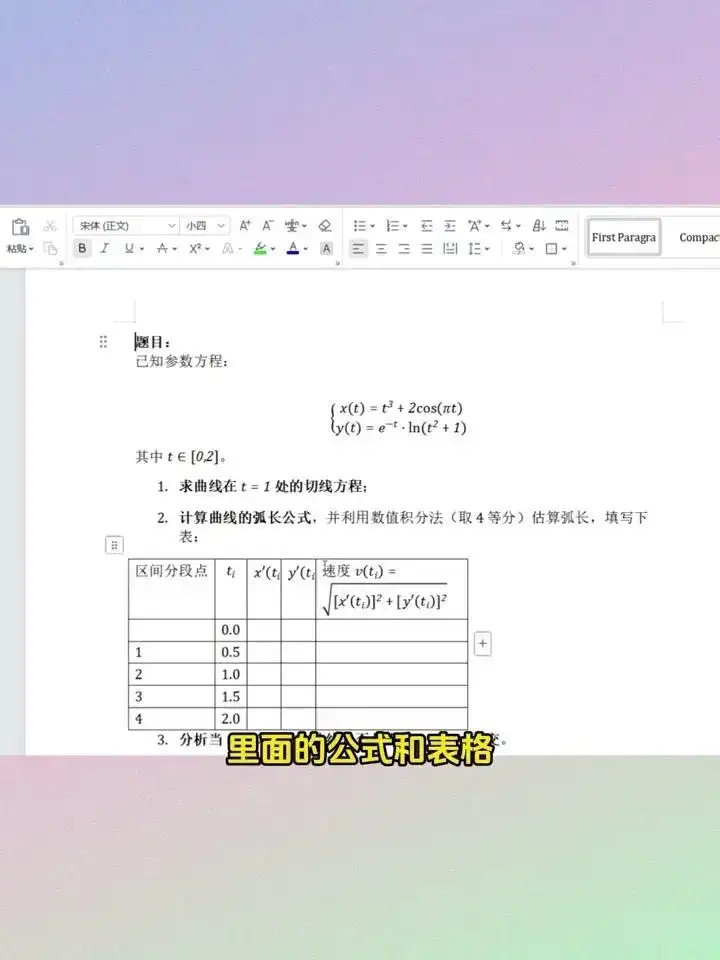720x960 pixels.
Task: Toggle Underline formatting
Action: click(x=129, y=249)
